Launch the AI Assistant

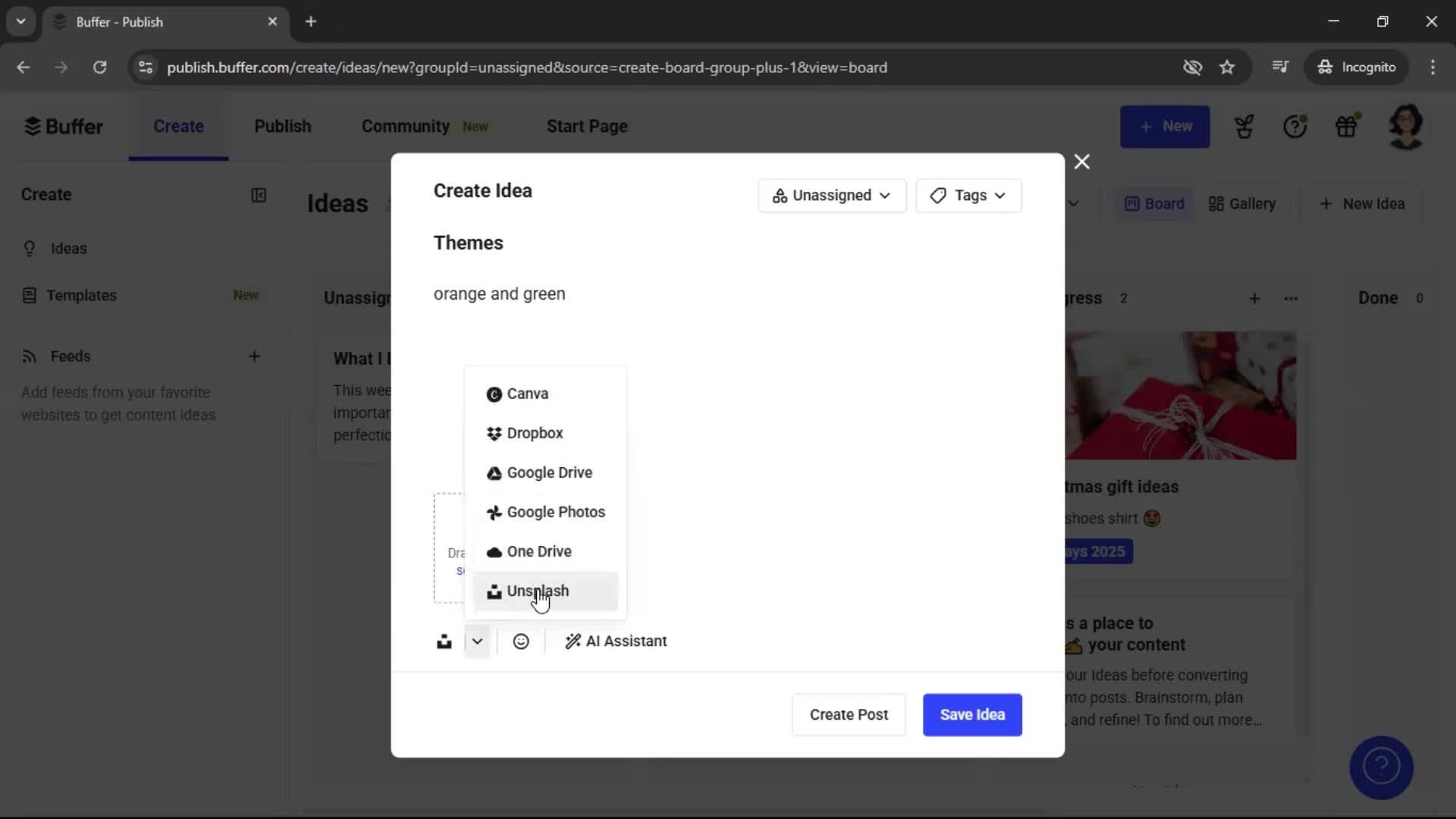[x=616, y=641]
